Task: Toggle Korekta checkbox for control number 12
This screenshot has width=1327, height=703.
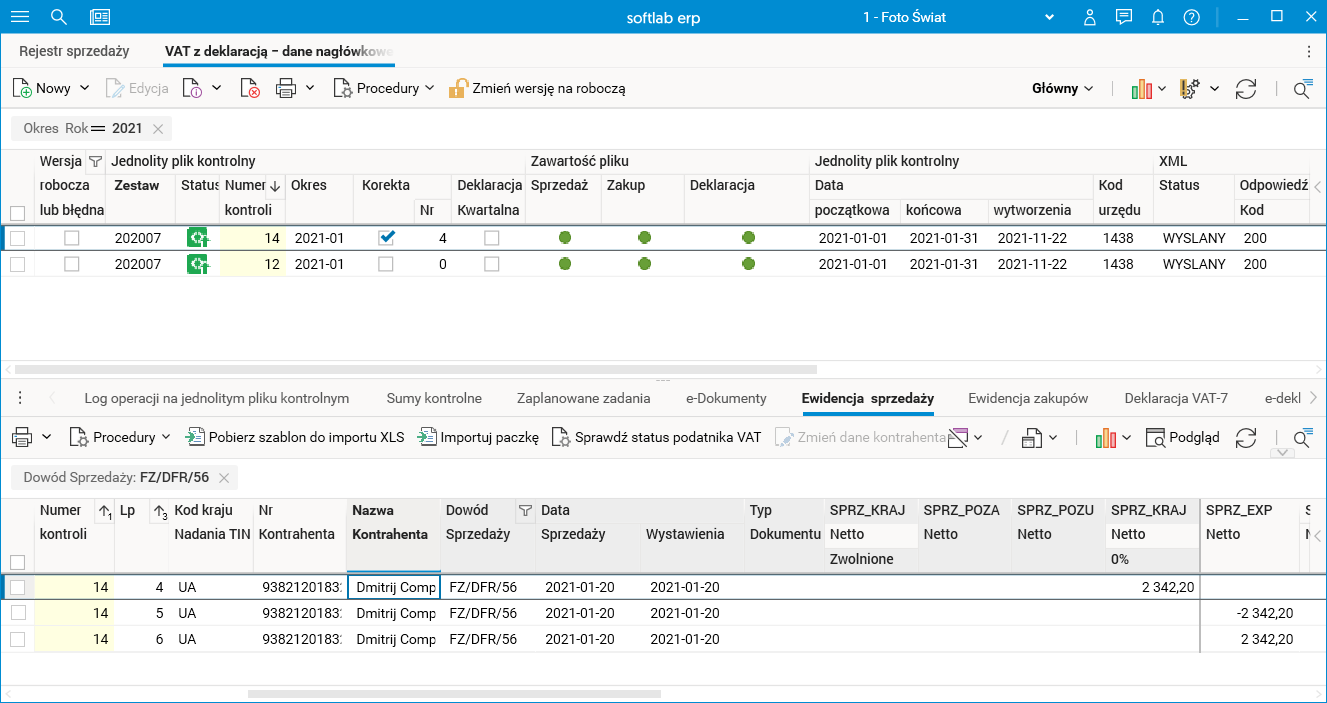Action: tap(386, 264)
